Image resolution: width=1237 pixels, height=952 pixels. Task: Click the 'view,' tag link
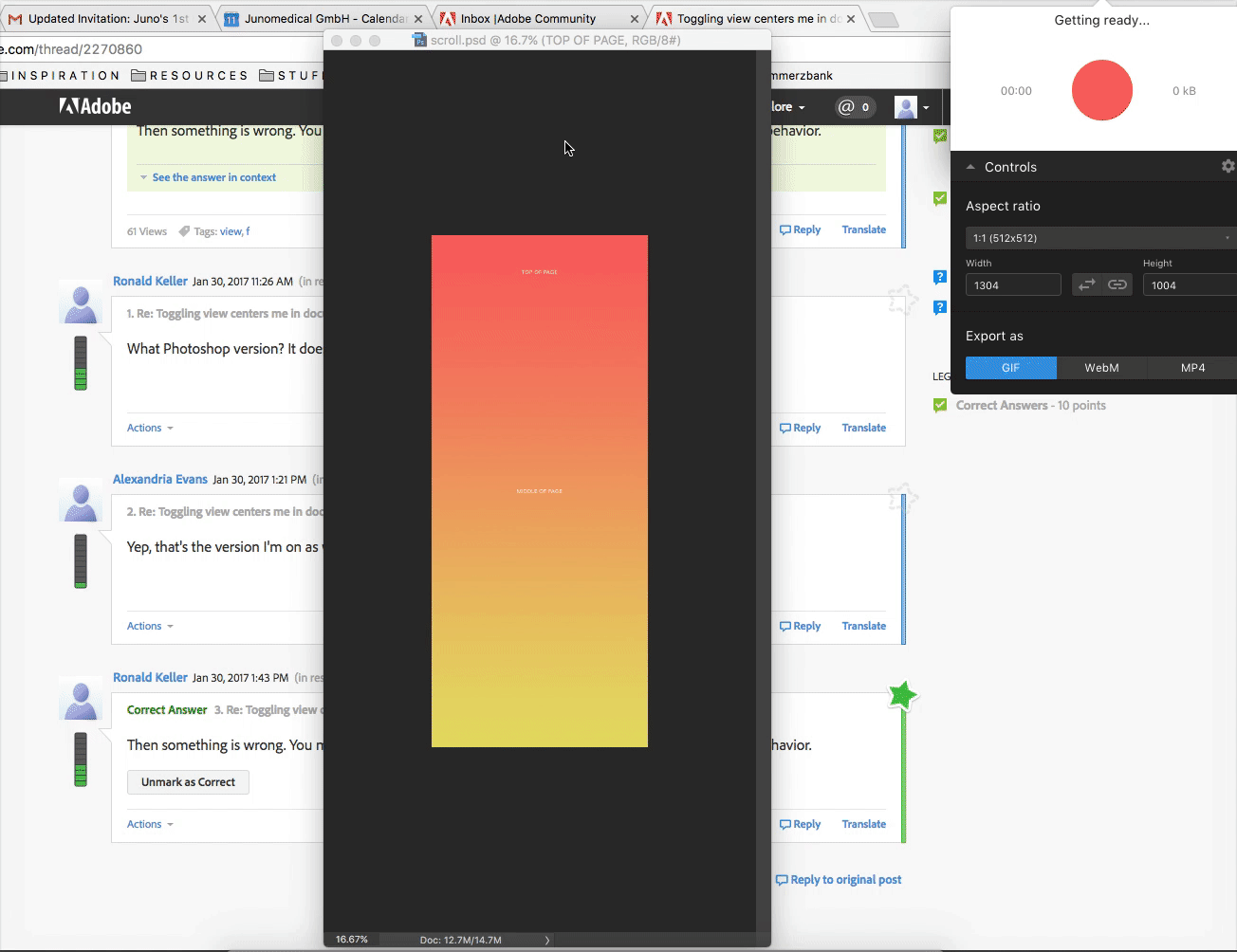231,231
